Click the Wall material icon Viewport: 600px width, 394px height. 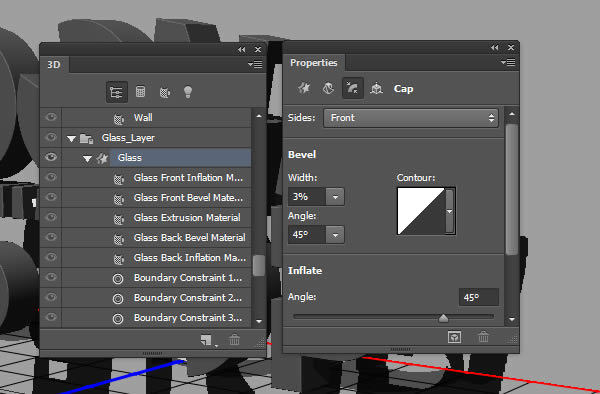coord(119,119)
